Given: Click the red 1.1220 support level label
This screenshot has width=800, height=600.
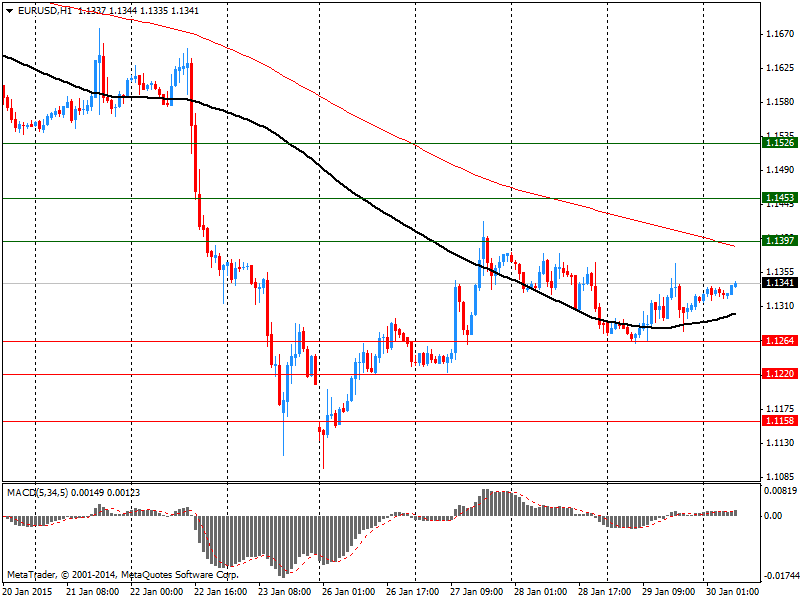Looking at the screenshot, I should [x=780, y=374].
